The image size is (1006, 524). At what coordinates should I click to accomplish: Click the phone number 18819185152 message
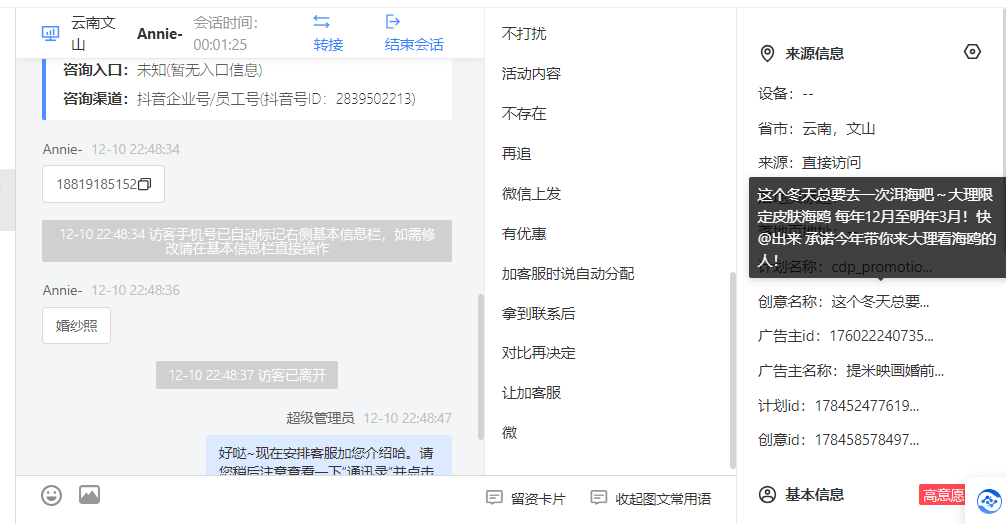(x=103, y=184)
